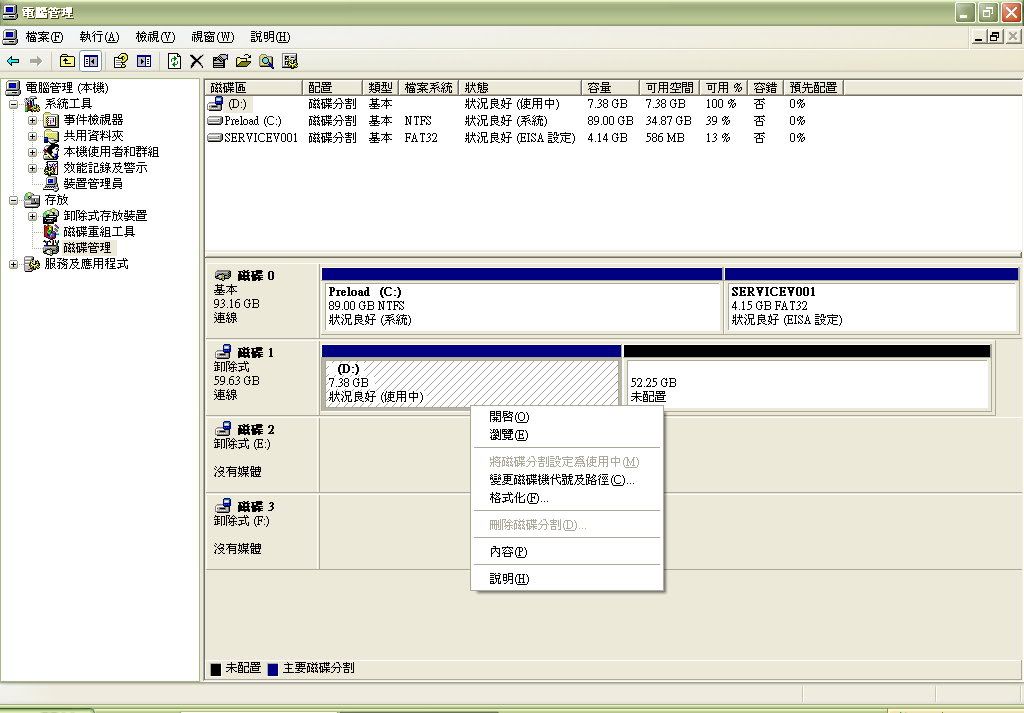Image resolution: width=1024 pixels, height=713 pixels.
Task: Click the Refresh toolbar icon
Action: 174,61
